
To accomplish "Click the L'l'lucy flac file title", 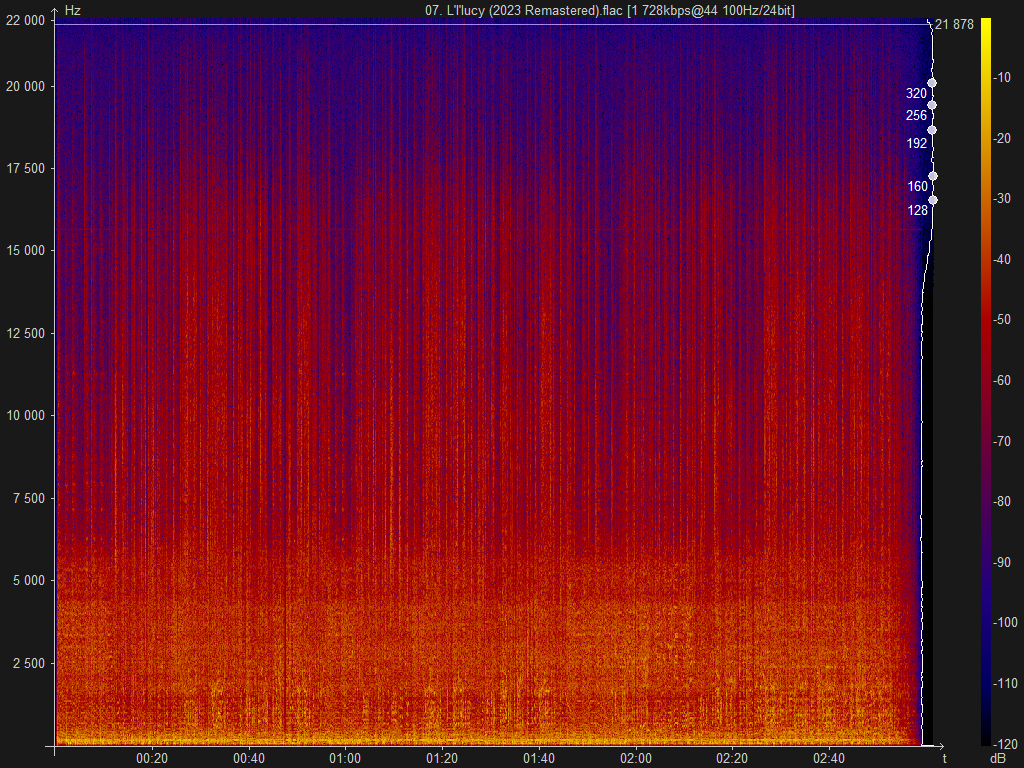I will click(x=610, y=10).
